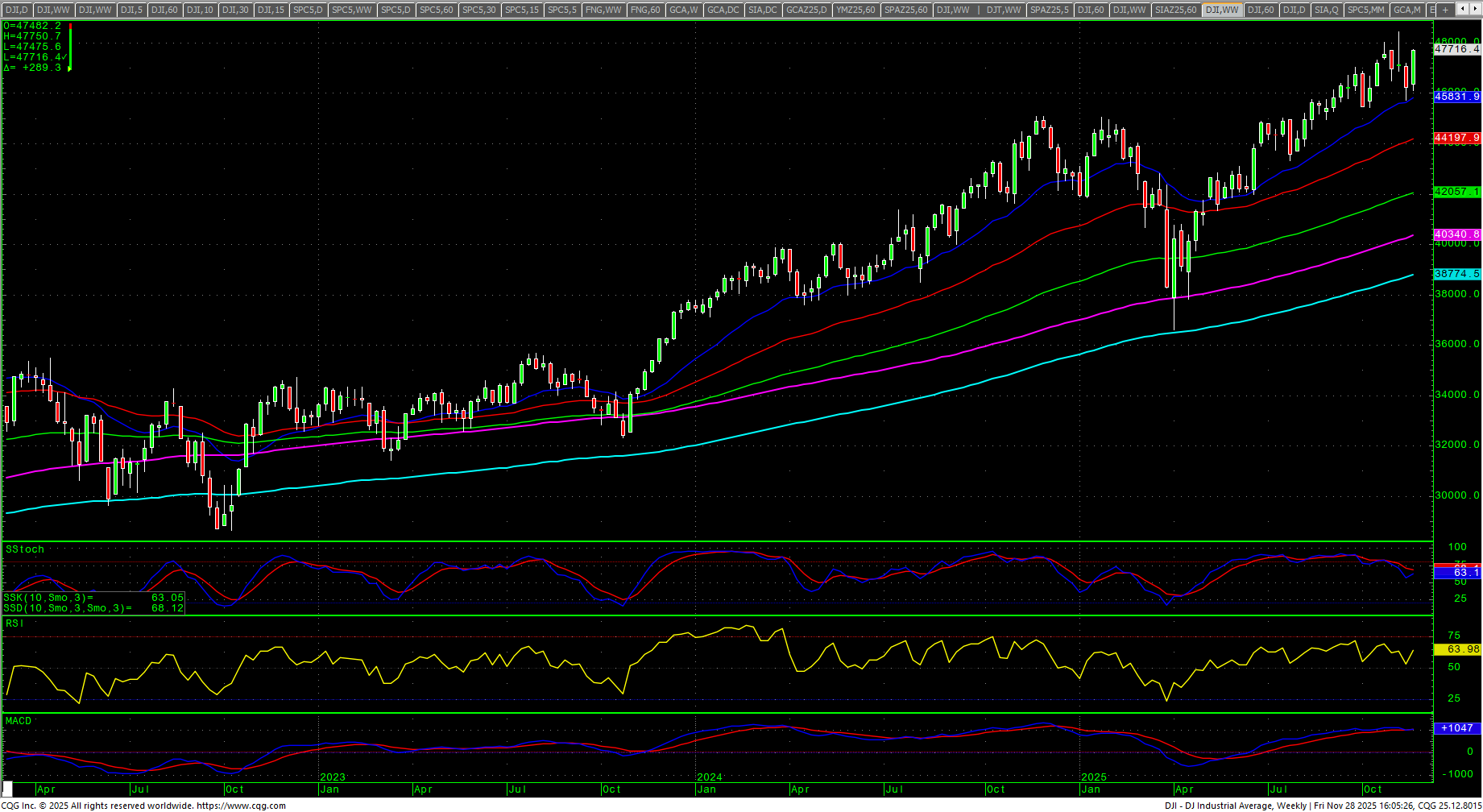Select the YMZ25,60 tab
The height and width of the screenshot is (812, 1483).
tap(855, 10)
